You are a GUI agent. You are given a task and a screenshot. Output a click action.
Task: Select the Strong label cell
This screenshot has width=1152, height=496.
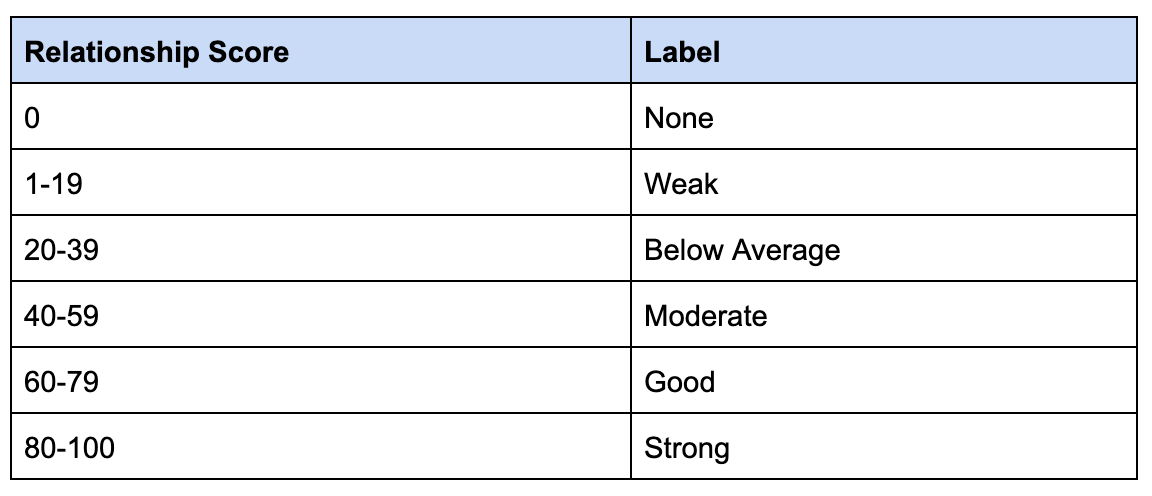click(x=884, y=446)
